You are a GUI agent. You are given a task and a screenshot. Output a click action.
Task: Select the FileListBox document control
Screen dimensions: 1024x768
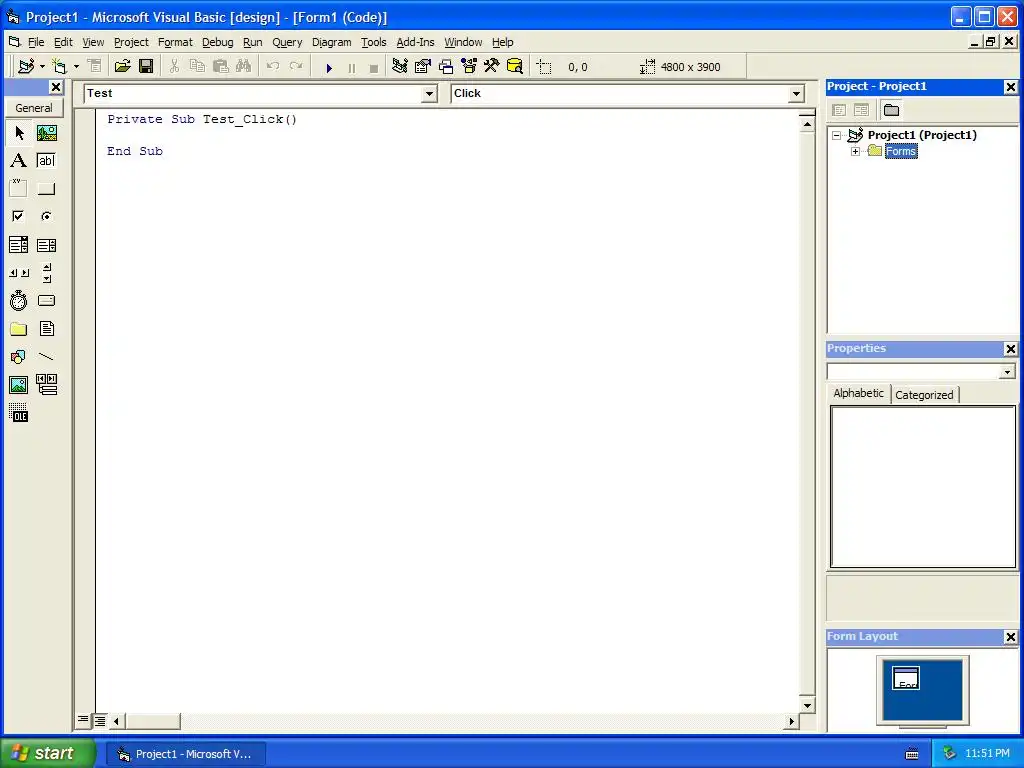tap(46, 328)
